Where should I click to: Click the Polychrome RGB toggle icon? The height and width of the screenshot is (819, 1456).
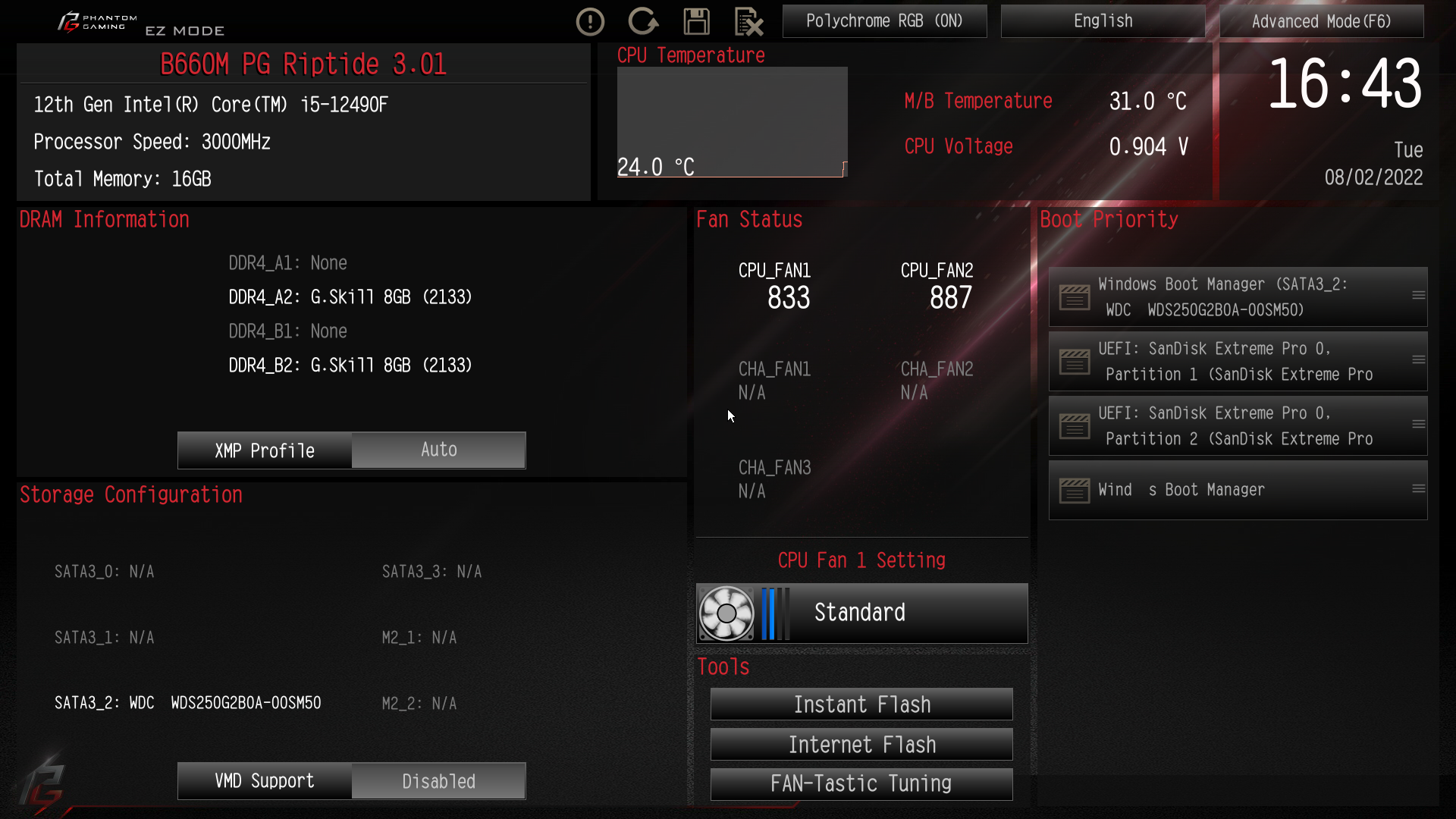click(885, 21)
